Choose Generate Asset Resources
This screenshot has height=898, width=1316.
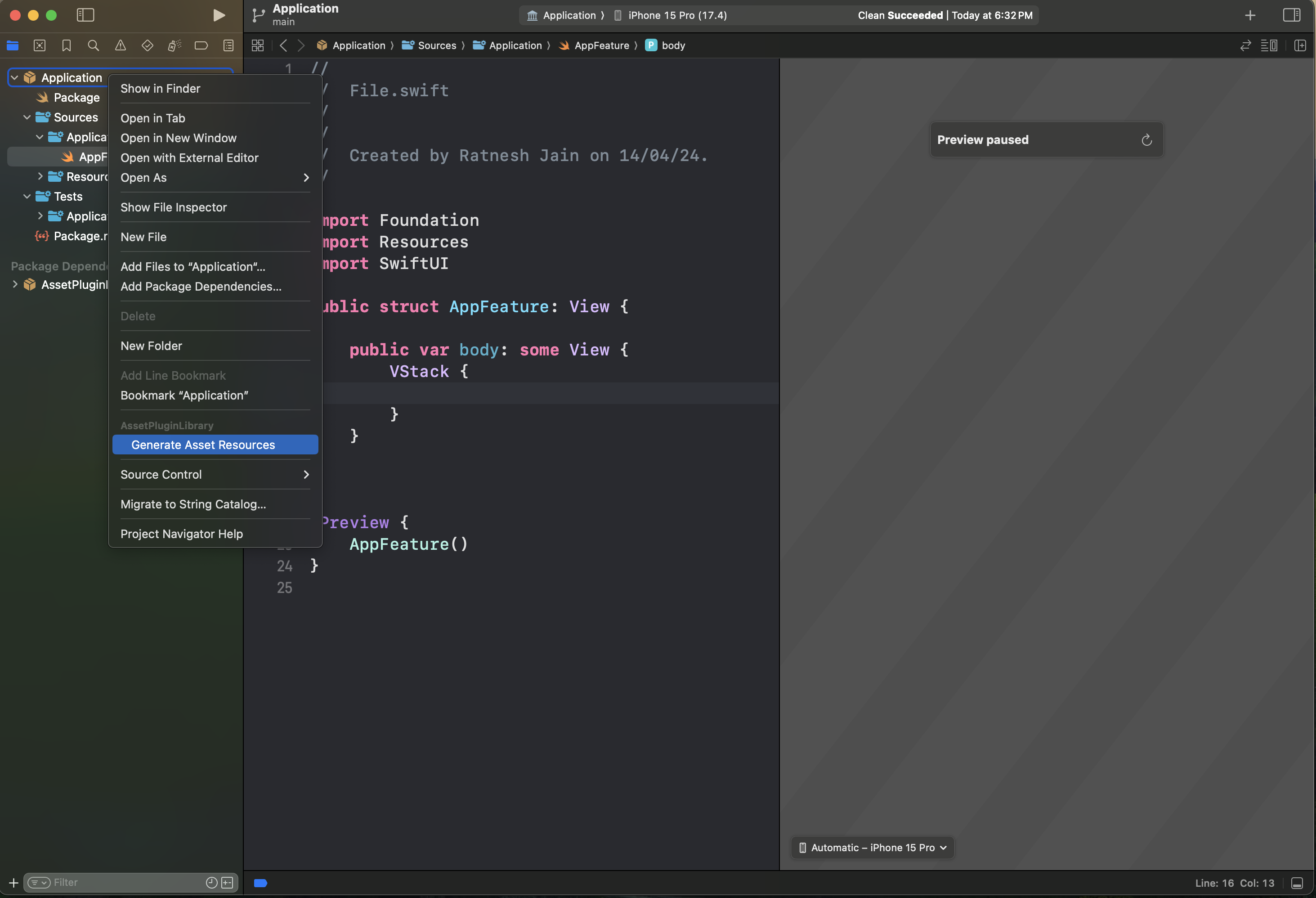215,445
